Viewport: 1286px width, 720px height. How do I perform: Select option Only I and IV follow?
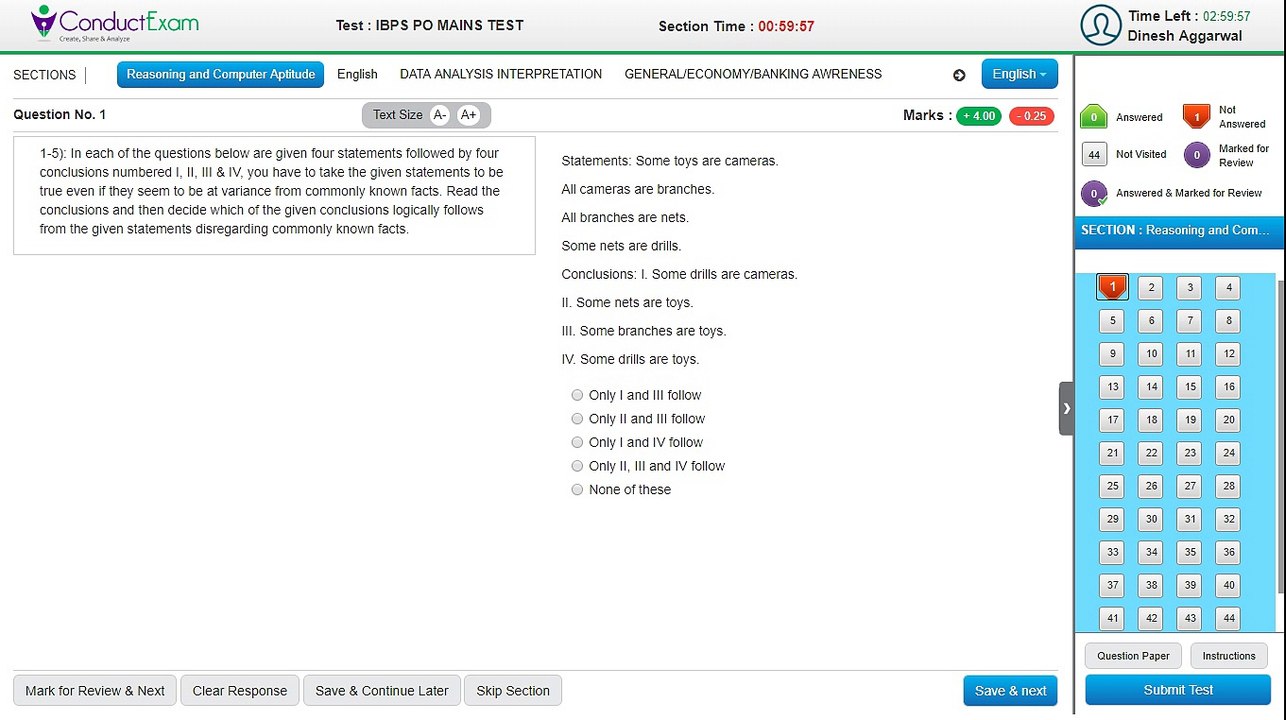click(577, 442)
